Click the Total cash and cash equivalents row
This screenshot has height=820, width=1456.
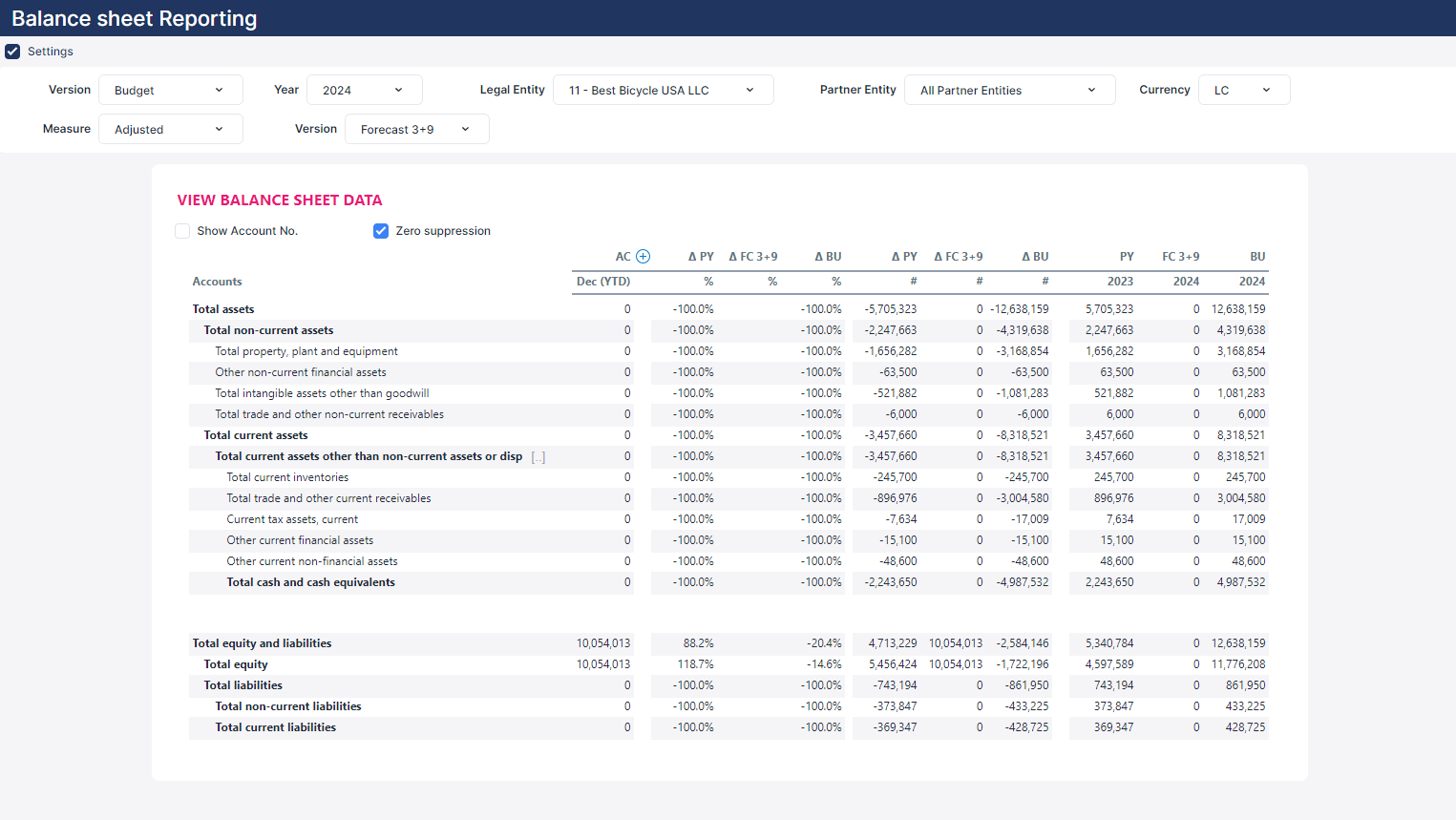[310, 582]
